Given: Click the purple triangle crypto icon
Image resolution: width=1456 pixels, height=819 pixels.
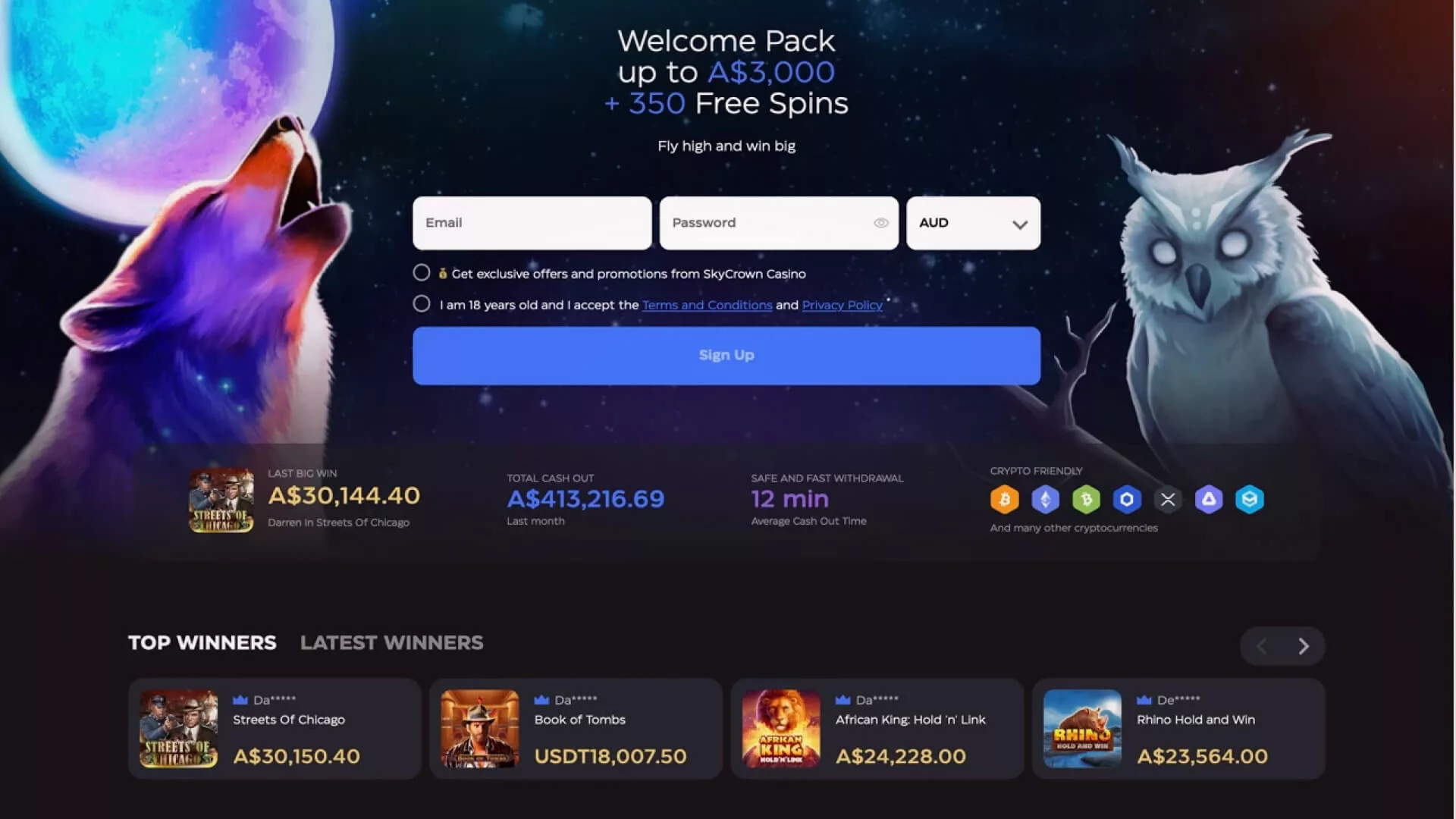Looking at the screenshot, I should 1209,499.
